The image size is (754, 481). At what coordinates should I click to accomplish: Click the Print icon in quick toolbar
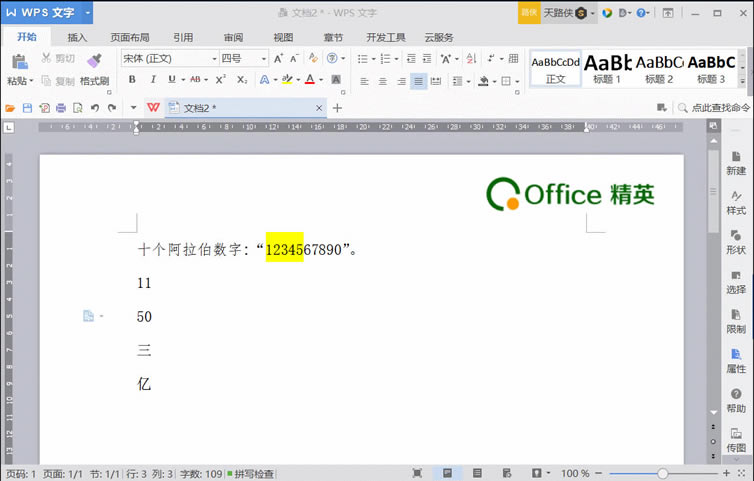61,108
